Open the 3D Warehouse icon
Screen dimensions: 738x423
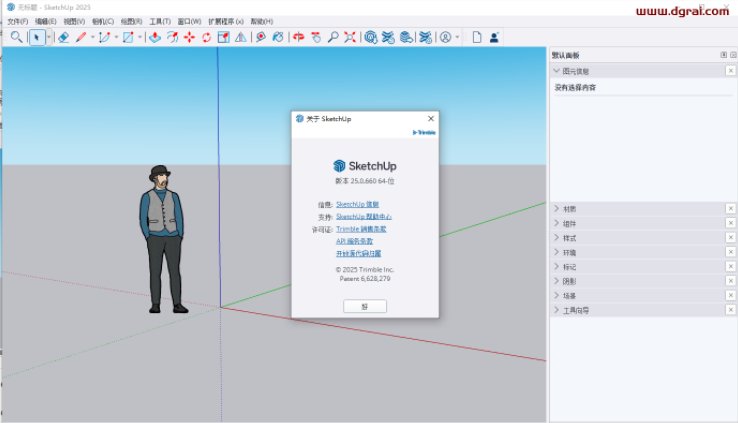click(371, 37)
